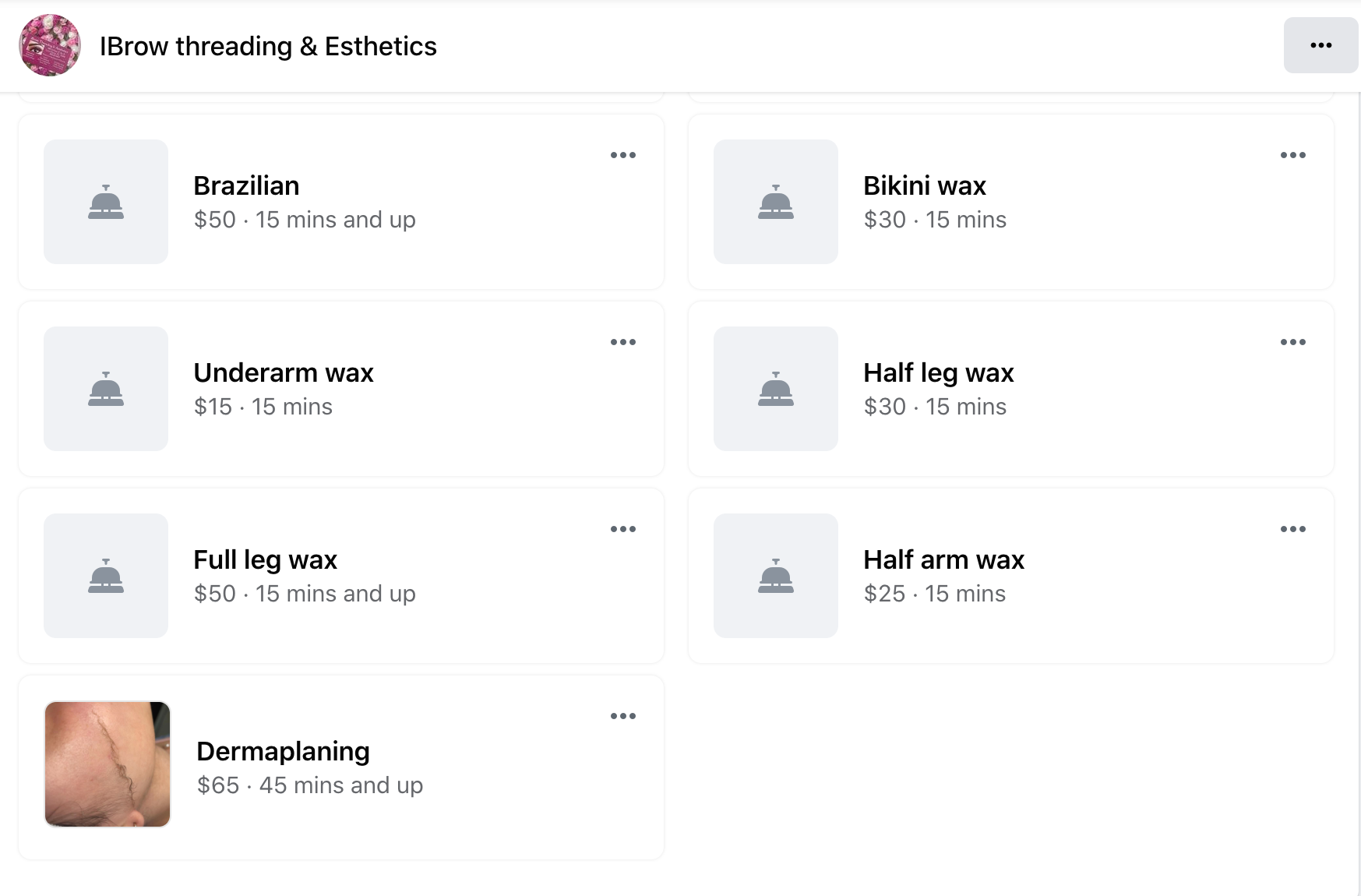Click the Full leg wax bell icon
Image resolution: width=1361 pixels, height=896 pixels.
[x=106, y=576]
